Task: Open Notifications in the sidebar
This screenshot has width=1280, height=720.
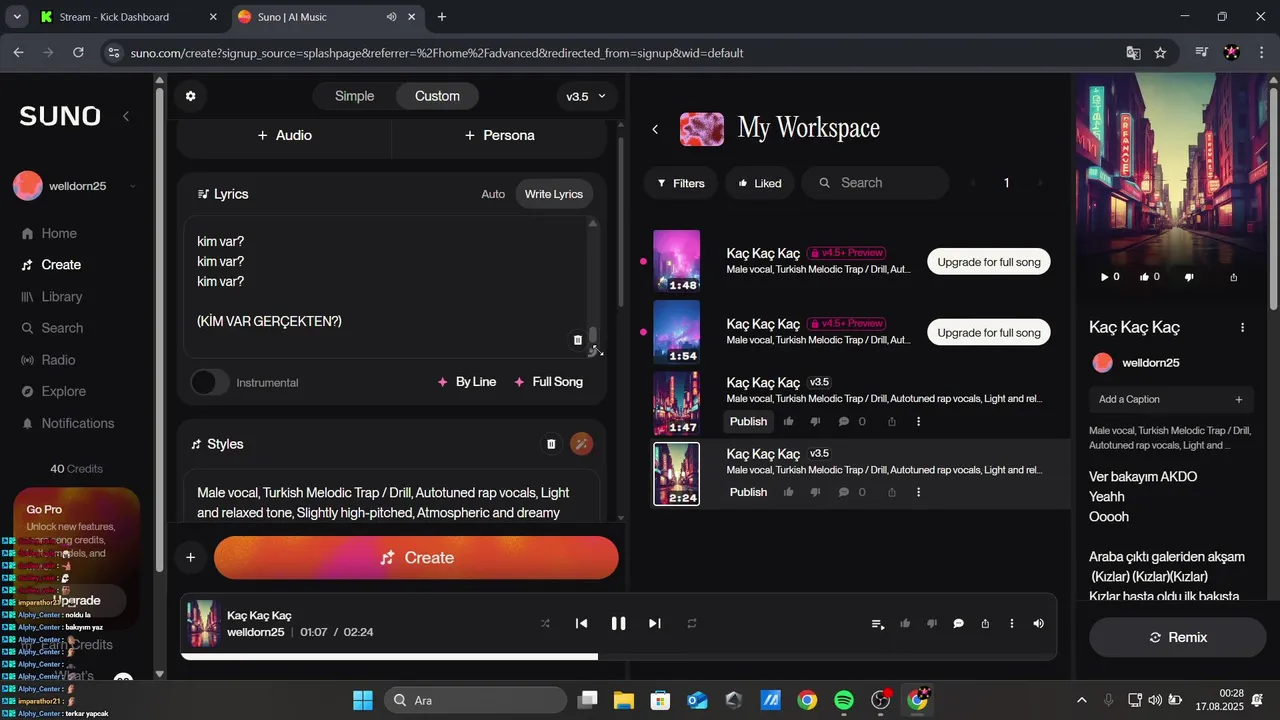Action: (68, 423)
